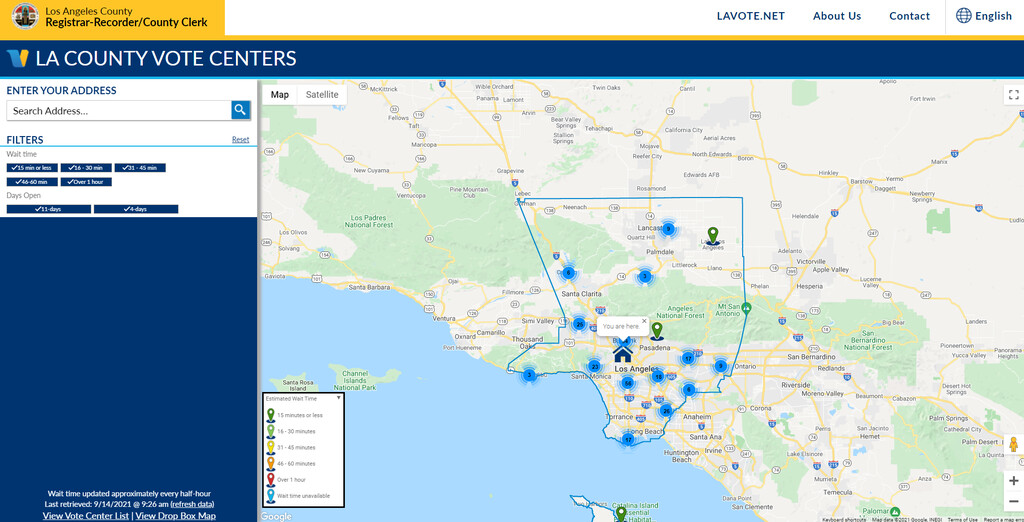Click the Street View pegman icon

click(x=1014, y=445)
